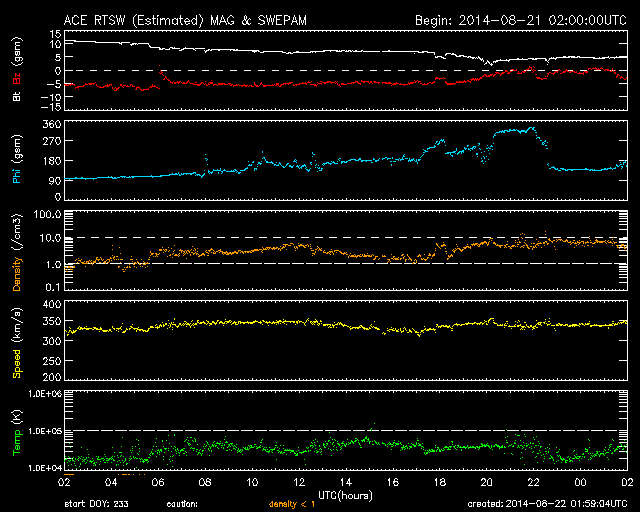Select the -10 tick on the Bz axis
The width and height of the screenshot is (640, 512).
(51, 97)
